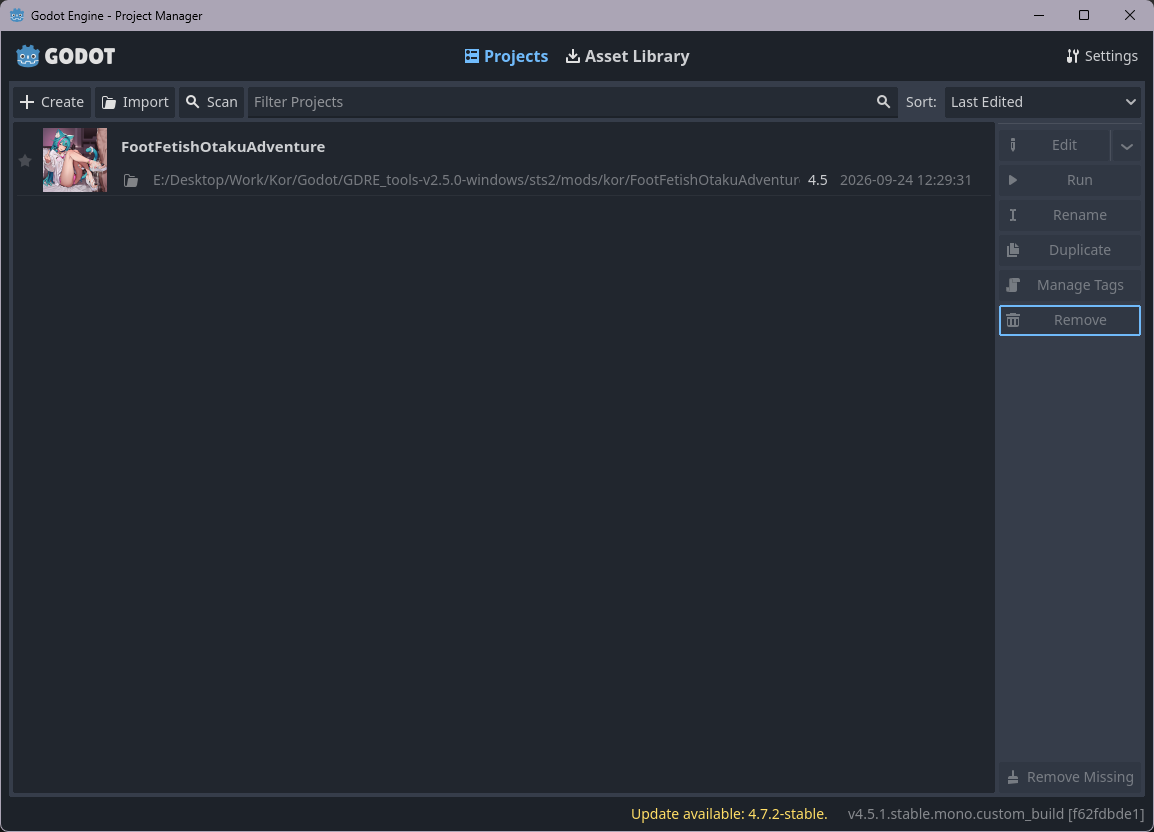The width and height of the screenshot is (1154, 832).
Task: Focus the Filter Projects search field
Action: (572, 102)
